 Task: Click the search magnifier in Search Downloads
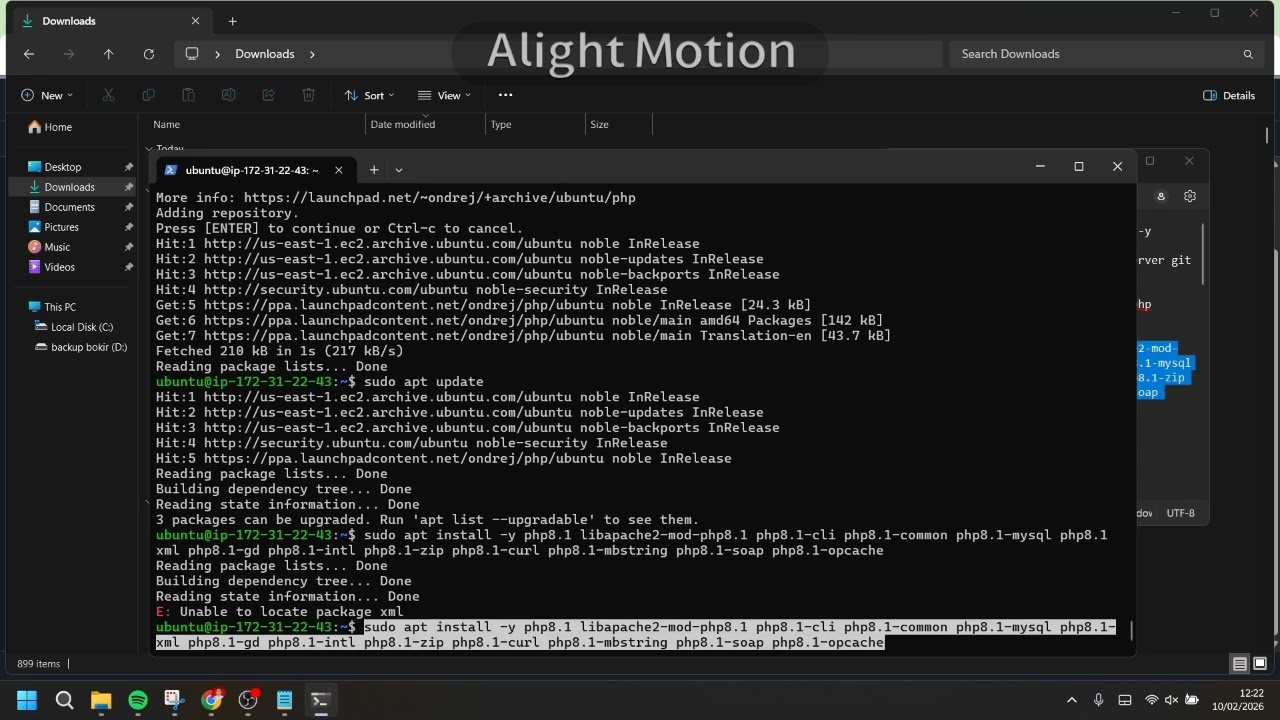tap(1248, 54)
